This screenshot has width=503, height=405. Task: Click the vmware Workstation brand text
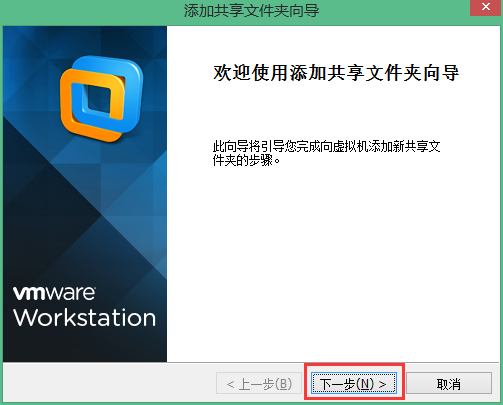(x=84, y=306)
